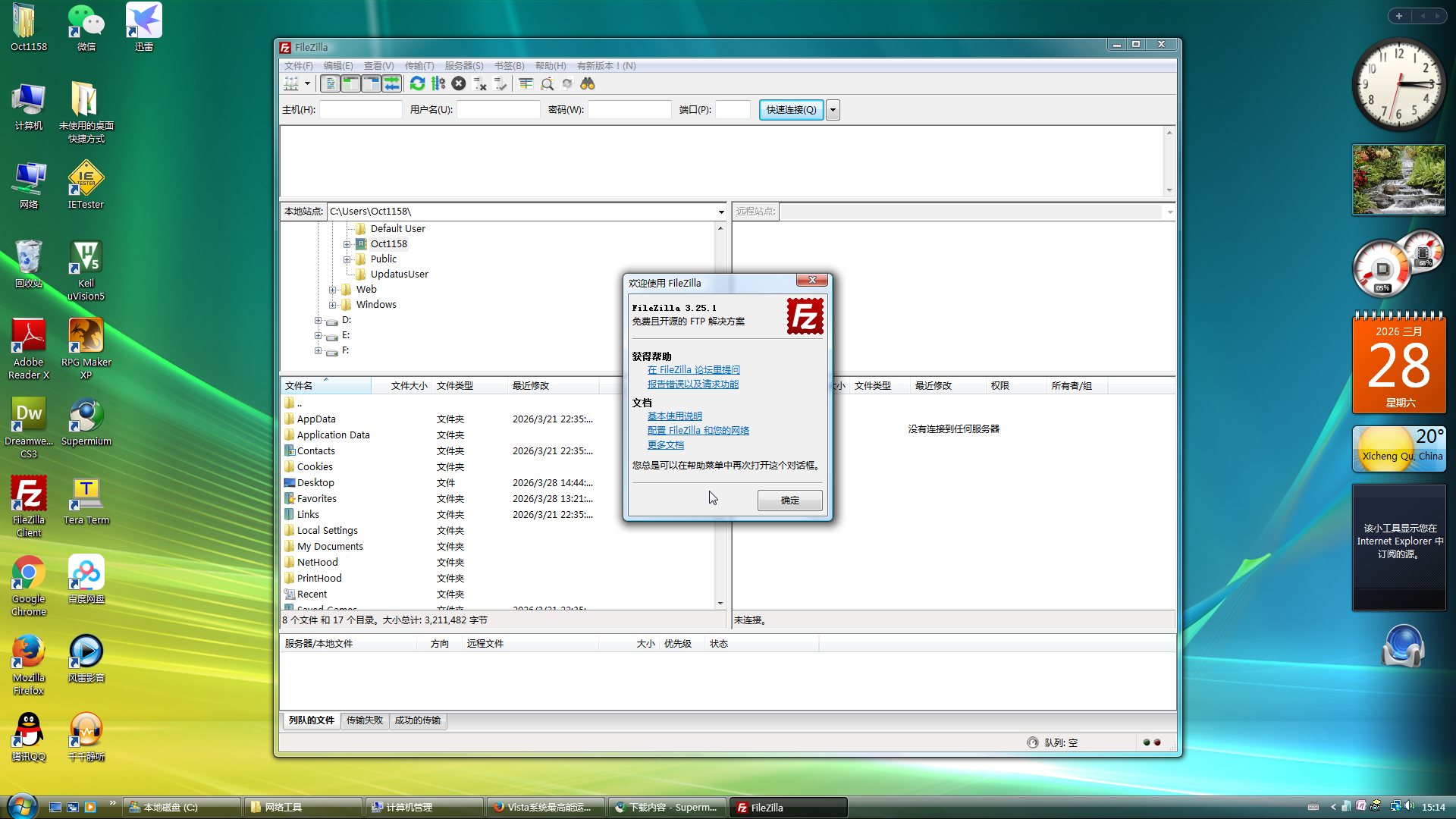Click toggle directory comparison icon
The width and height of the screenshot is (1456, 819).
[547, 84]
